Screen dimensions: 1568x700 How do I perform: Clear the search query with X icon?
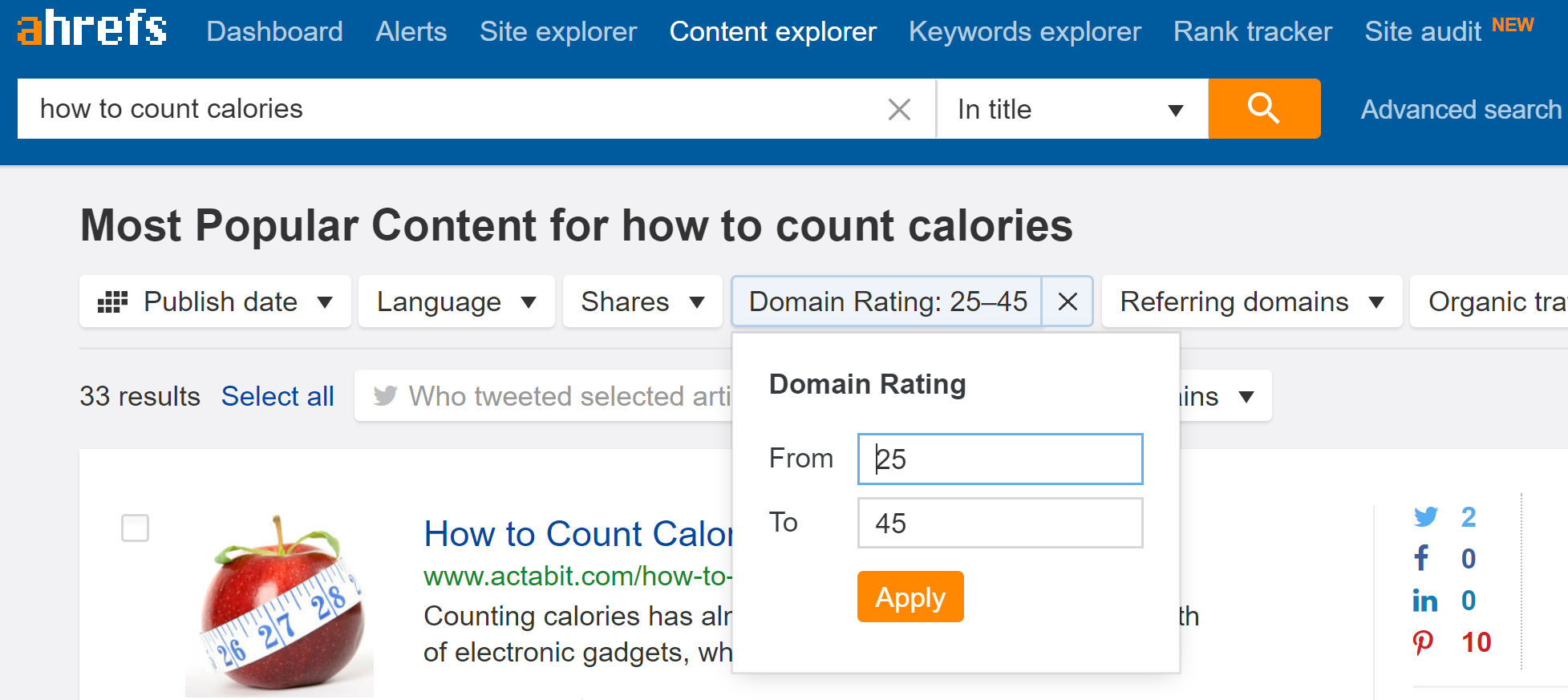click(899, 109)
